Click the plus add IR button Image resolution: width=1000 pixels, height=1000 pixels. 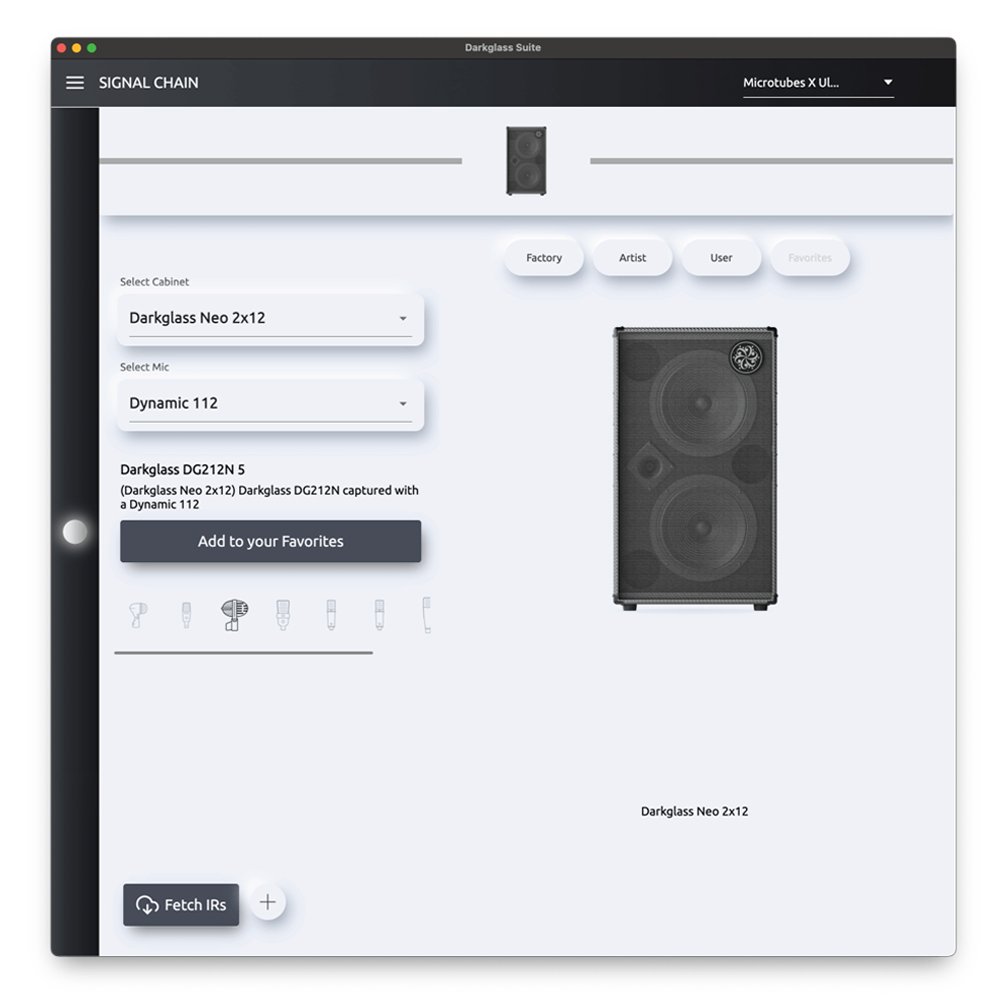click(x=268, y=902)
